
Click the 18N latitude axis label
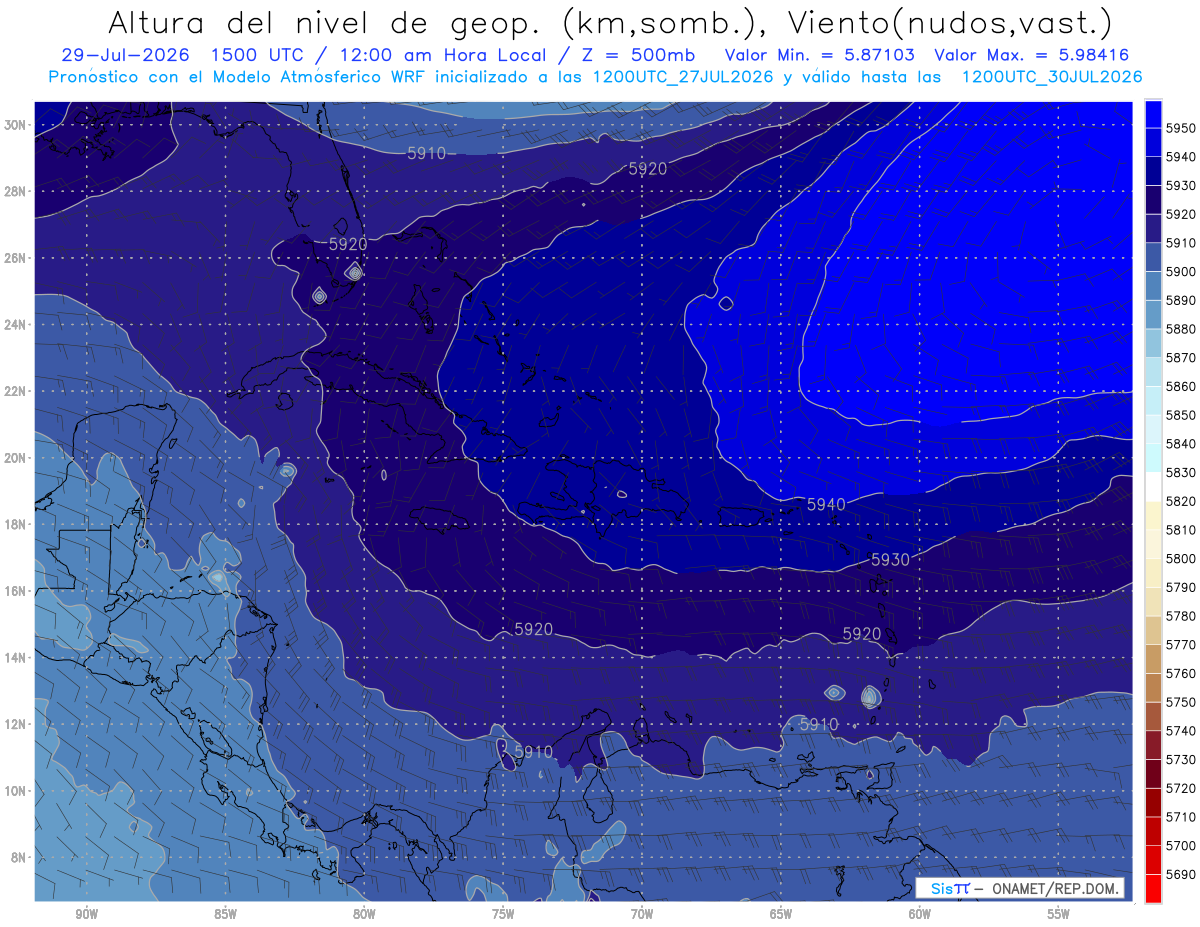tap(17, 524)
